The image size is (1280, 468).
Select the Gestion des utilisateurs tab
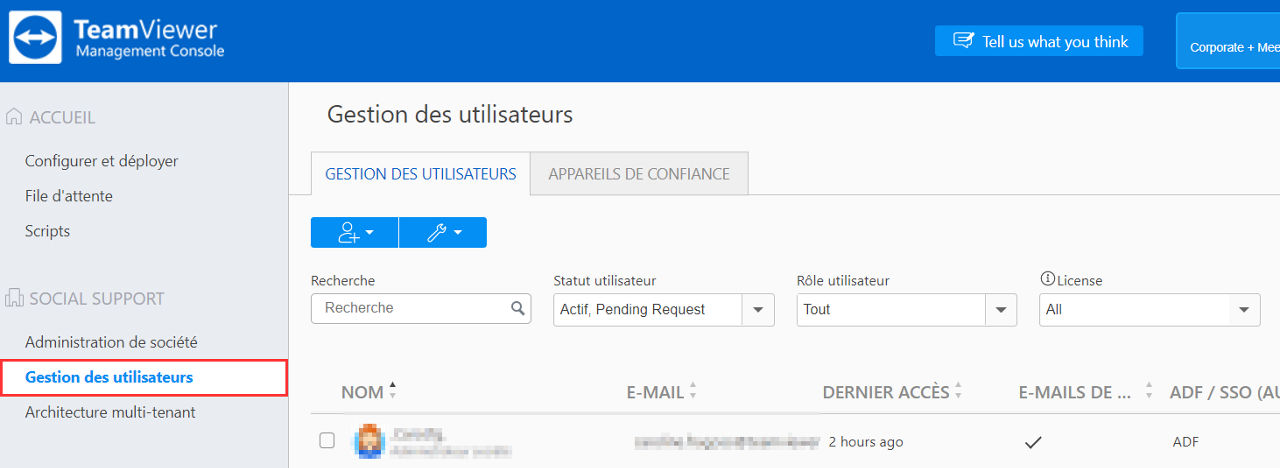click(421, 174)
